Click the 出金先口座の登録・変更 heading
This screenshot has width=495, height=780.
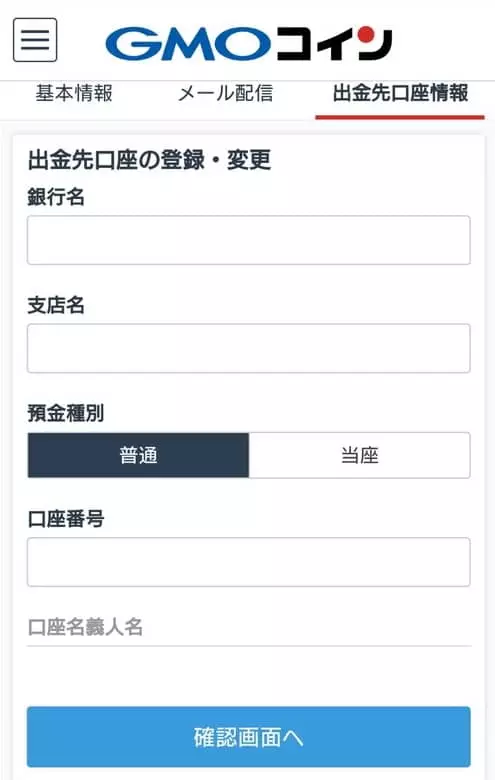pos(149,160)
